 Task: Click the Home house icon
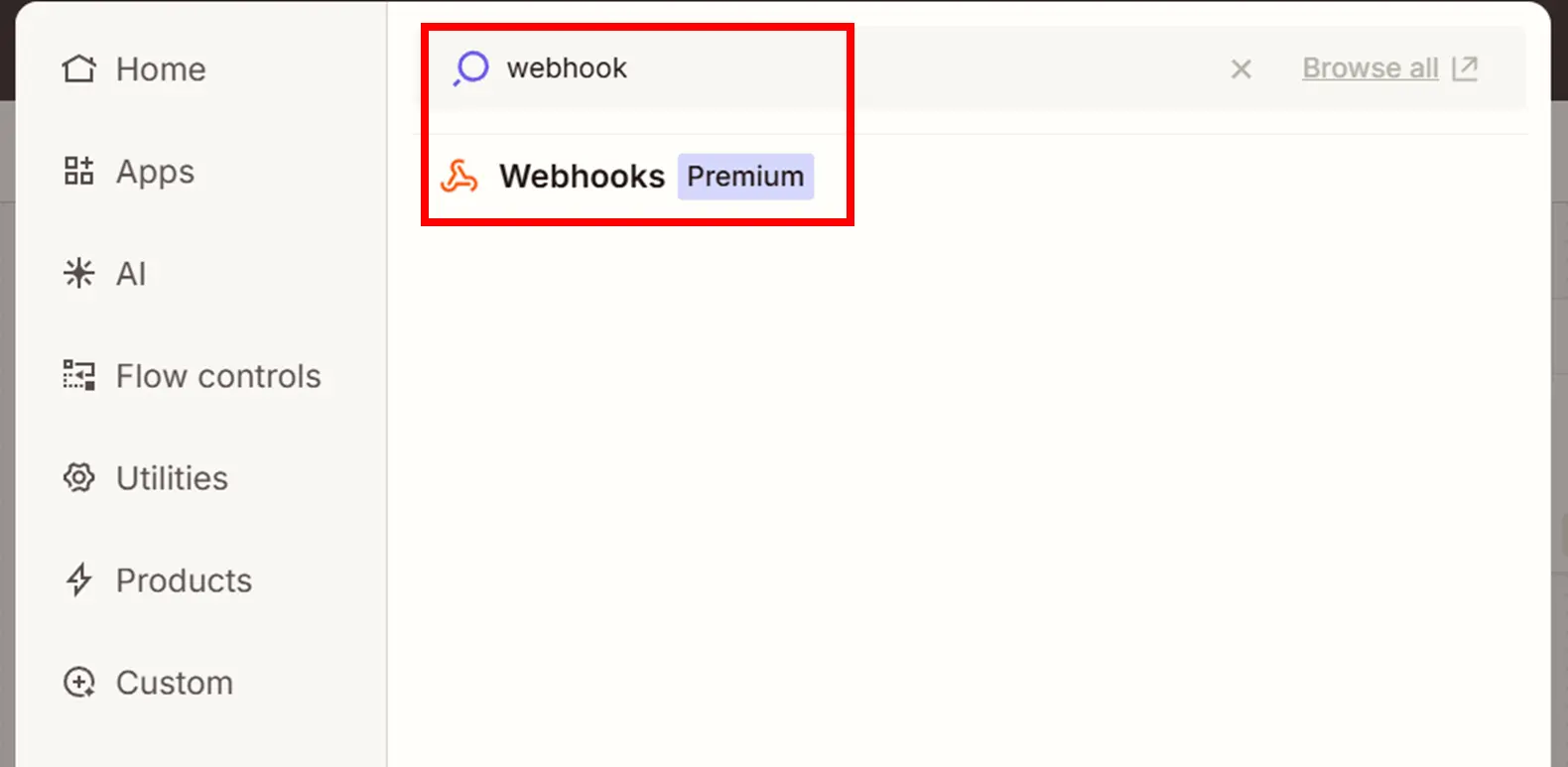(79, 69)
